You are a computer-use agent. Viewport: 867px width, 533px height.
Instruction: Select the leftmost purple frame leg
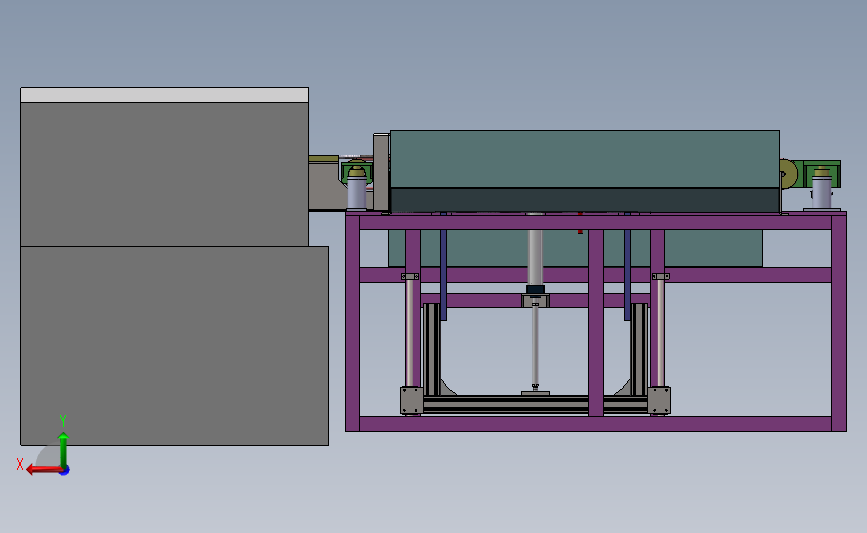tap(353, 322)
